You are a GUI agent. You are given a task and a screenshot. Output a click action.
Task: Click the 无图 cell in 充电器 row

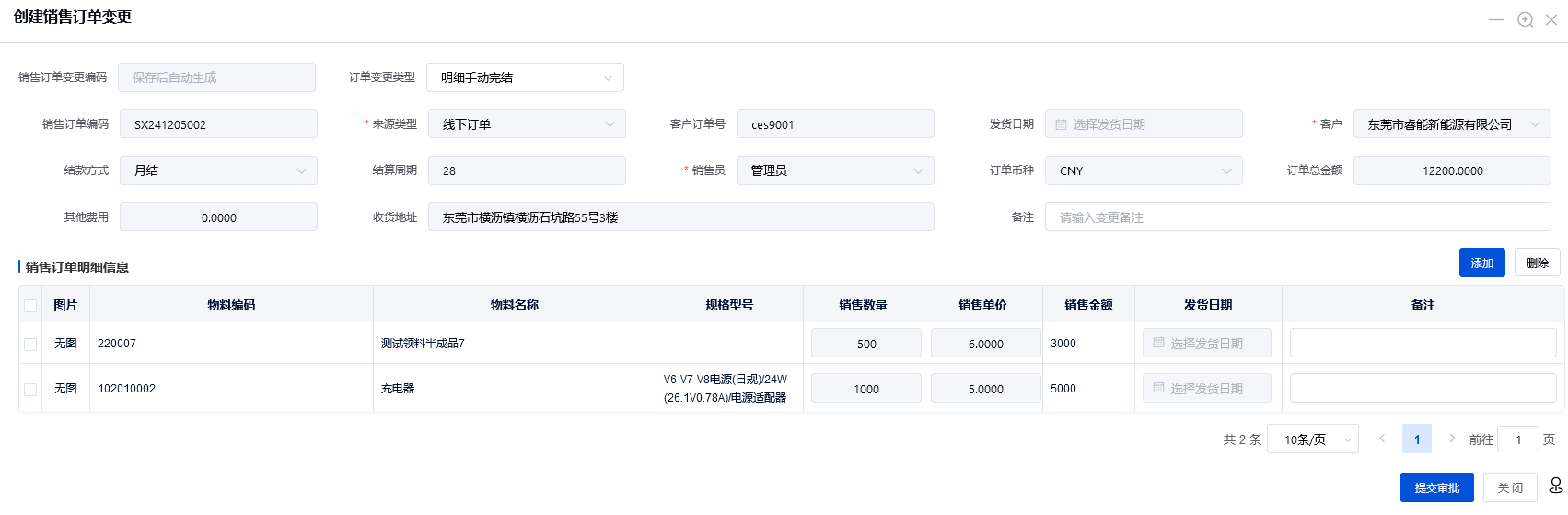pos(65,389)
